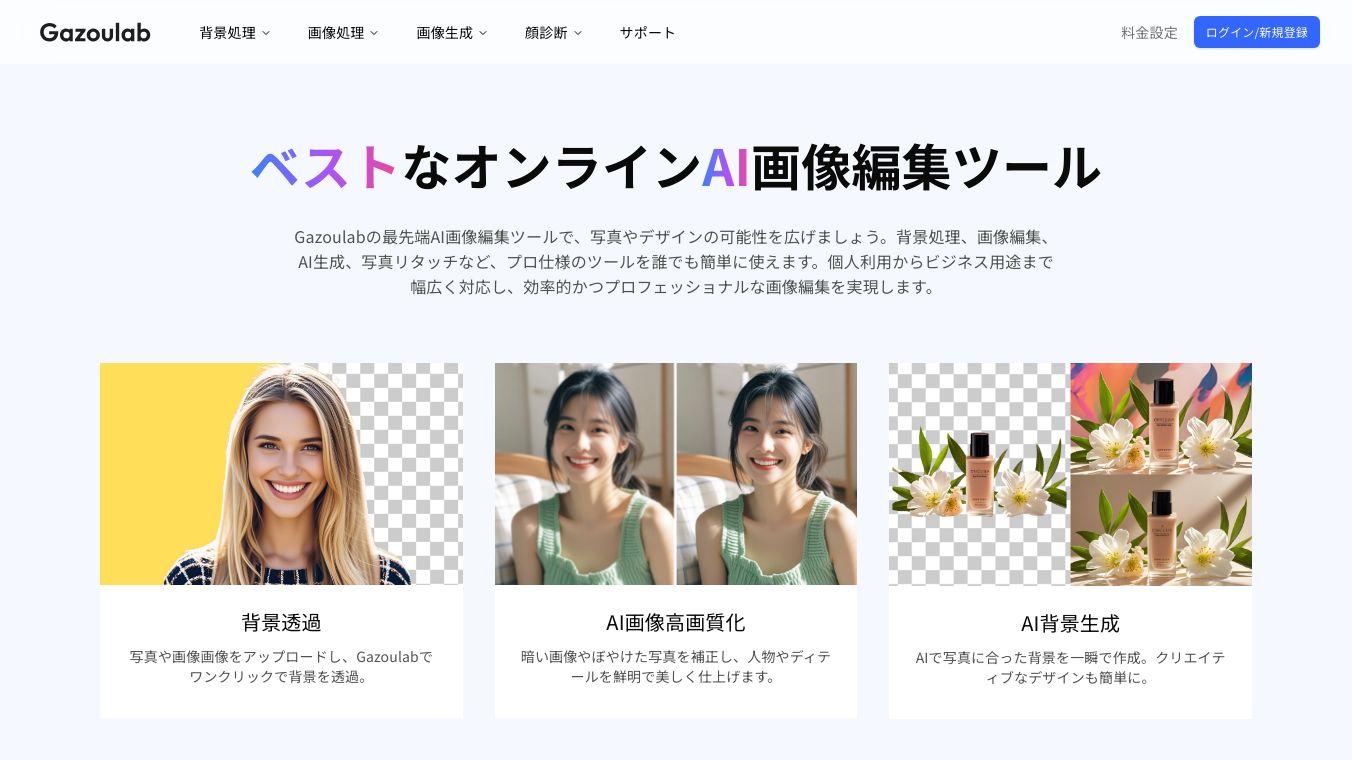This screenshot has height=760, width=1352.
Task: Click the AI背景生成 card description text
Action: [1070, 667]
